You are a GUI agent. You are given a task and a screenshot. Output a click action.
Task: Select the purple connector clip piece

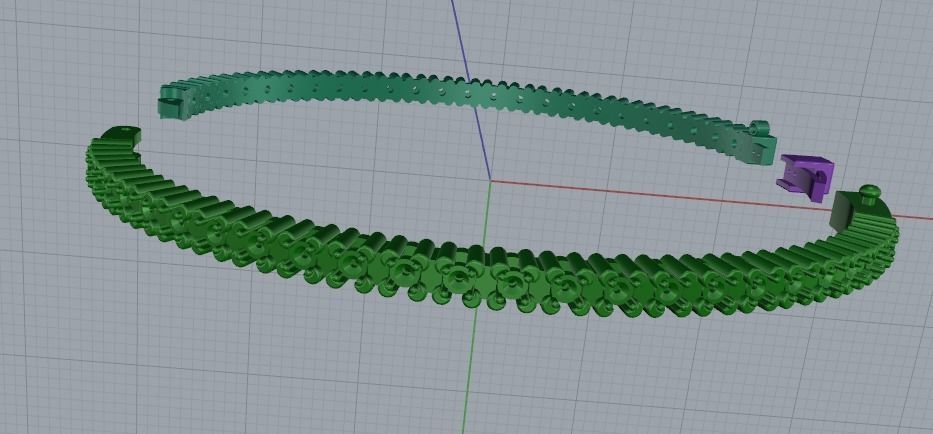click(x=805, y=177)
